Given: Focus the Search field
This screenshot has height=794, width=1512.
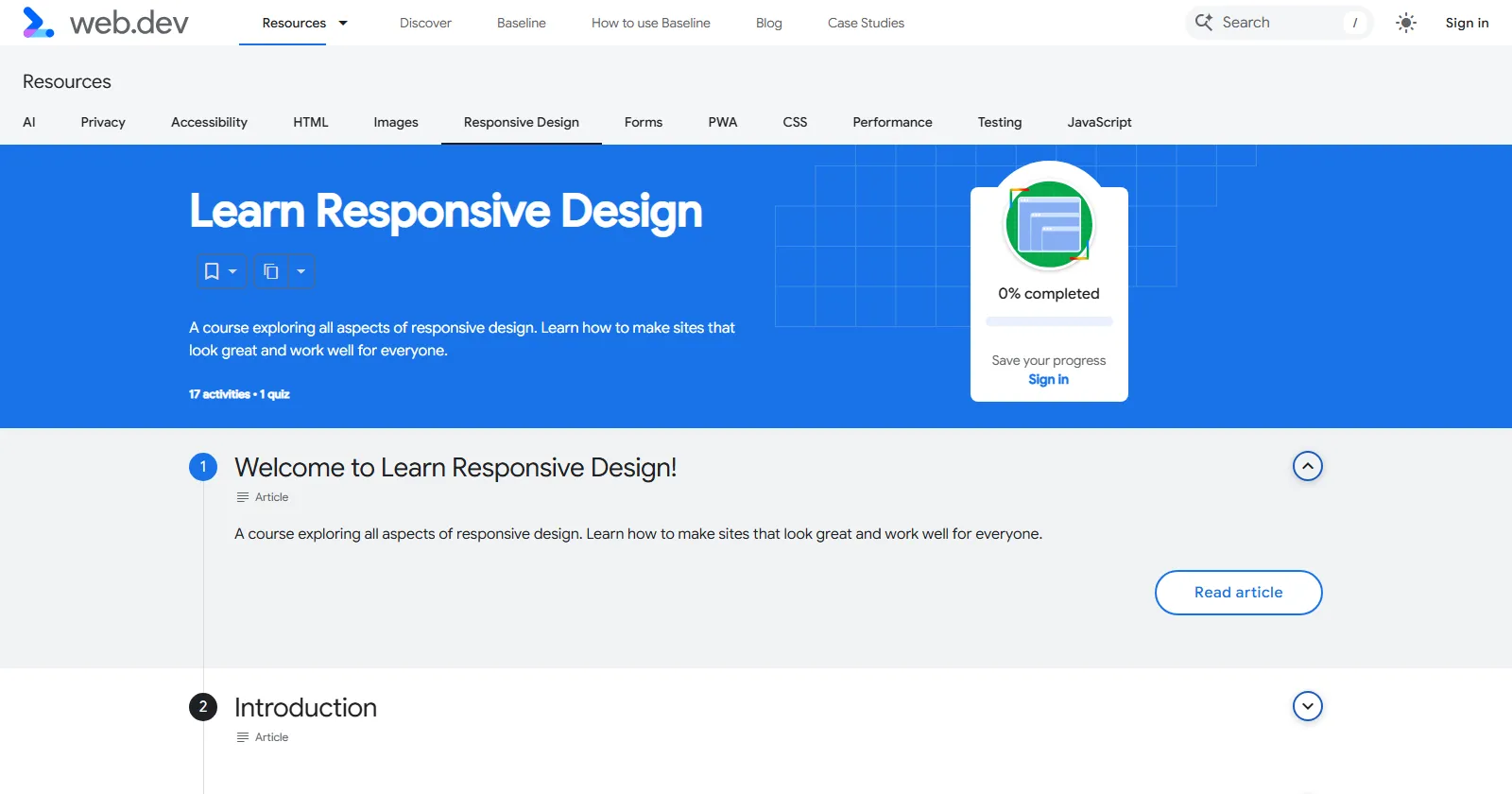Looking at the screenshot, I should (1280, 23).
